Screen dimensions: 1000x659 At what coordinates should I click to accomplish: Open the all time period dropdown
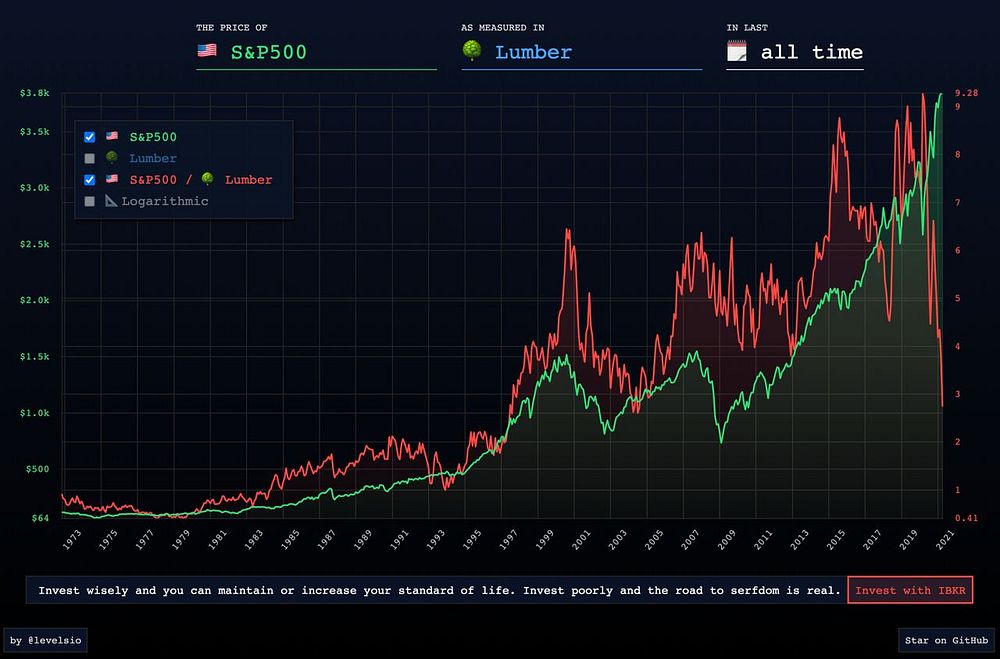click(795, 52)
